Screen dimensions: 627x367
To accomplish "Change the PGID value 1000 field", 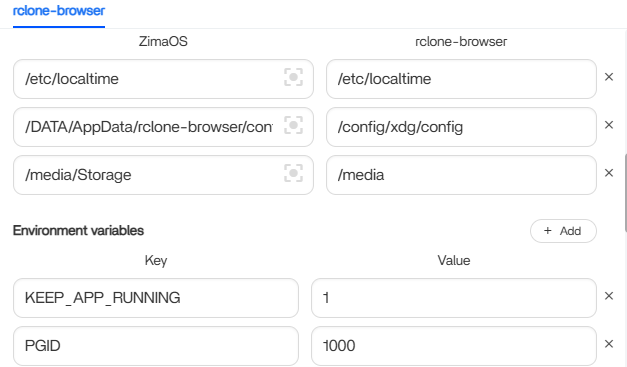I will [x=453, y=346].
